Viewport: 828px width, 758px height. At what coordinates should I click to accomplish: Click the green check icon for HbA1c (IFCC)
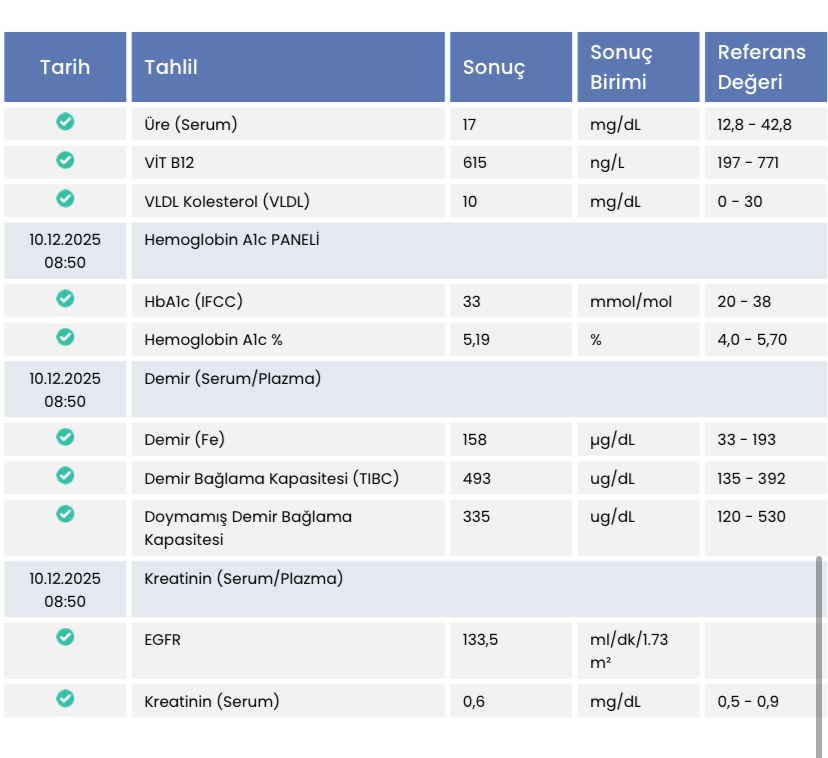[65, 298]
